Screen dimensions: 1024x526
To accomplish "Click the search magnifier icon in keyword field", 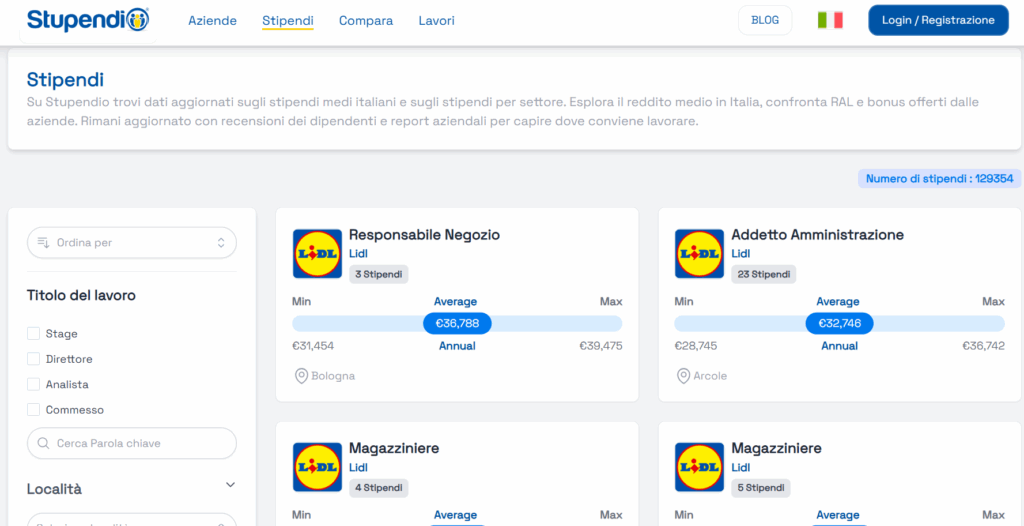I will tap(44, 443).
